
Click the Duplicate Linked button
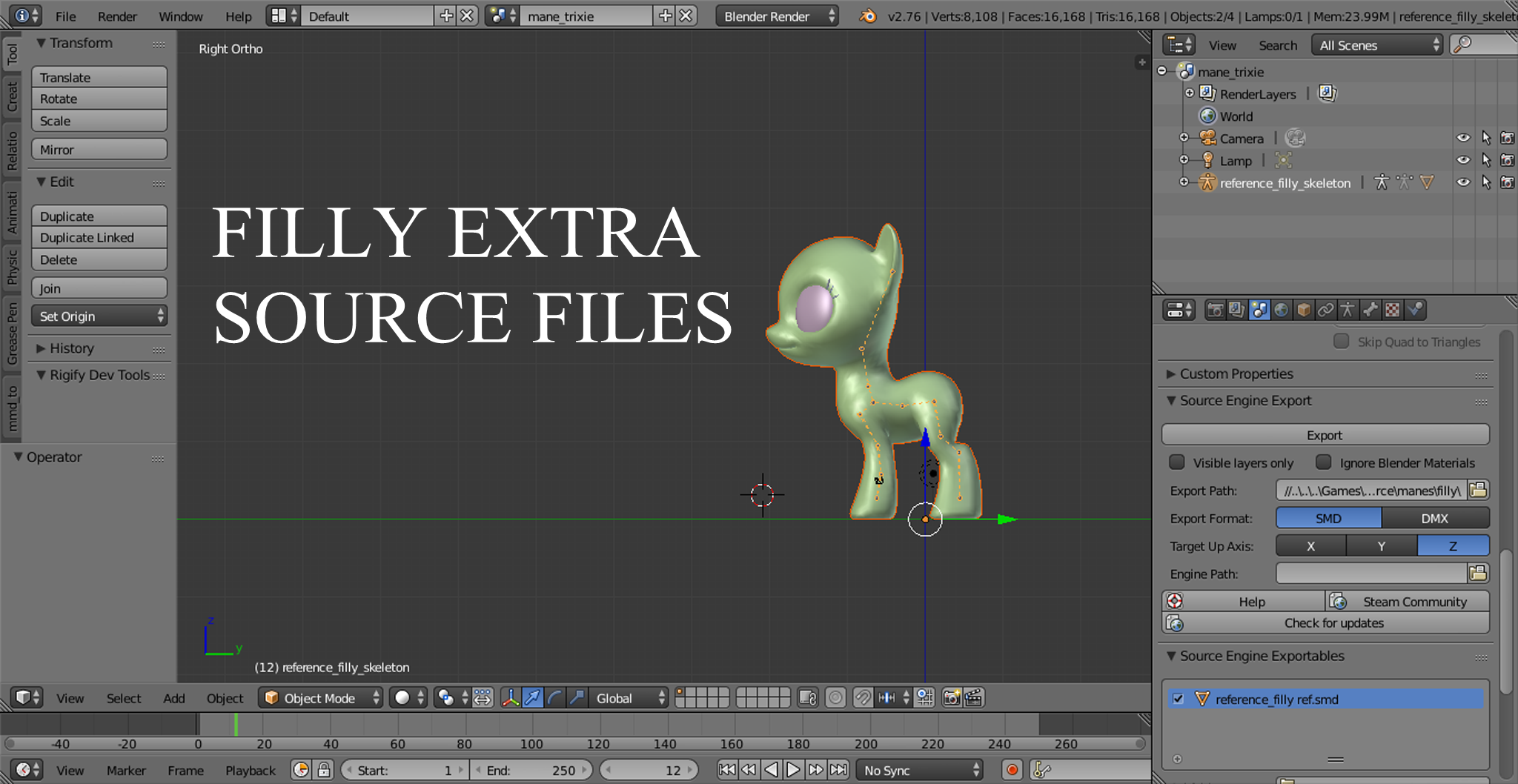click(99, 237)
